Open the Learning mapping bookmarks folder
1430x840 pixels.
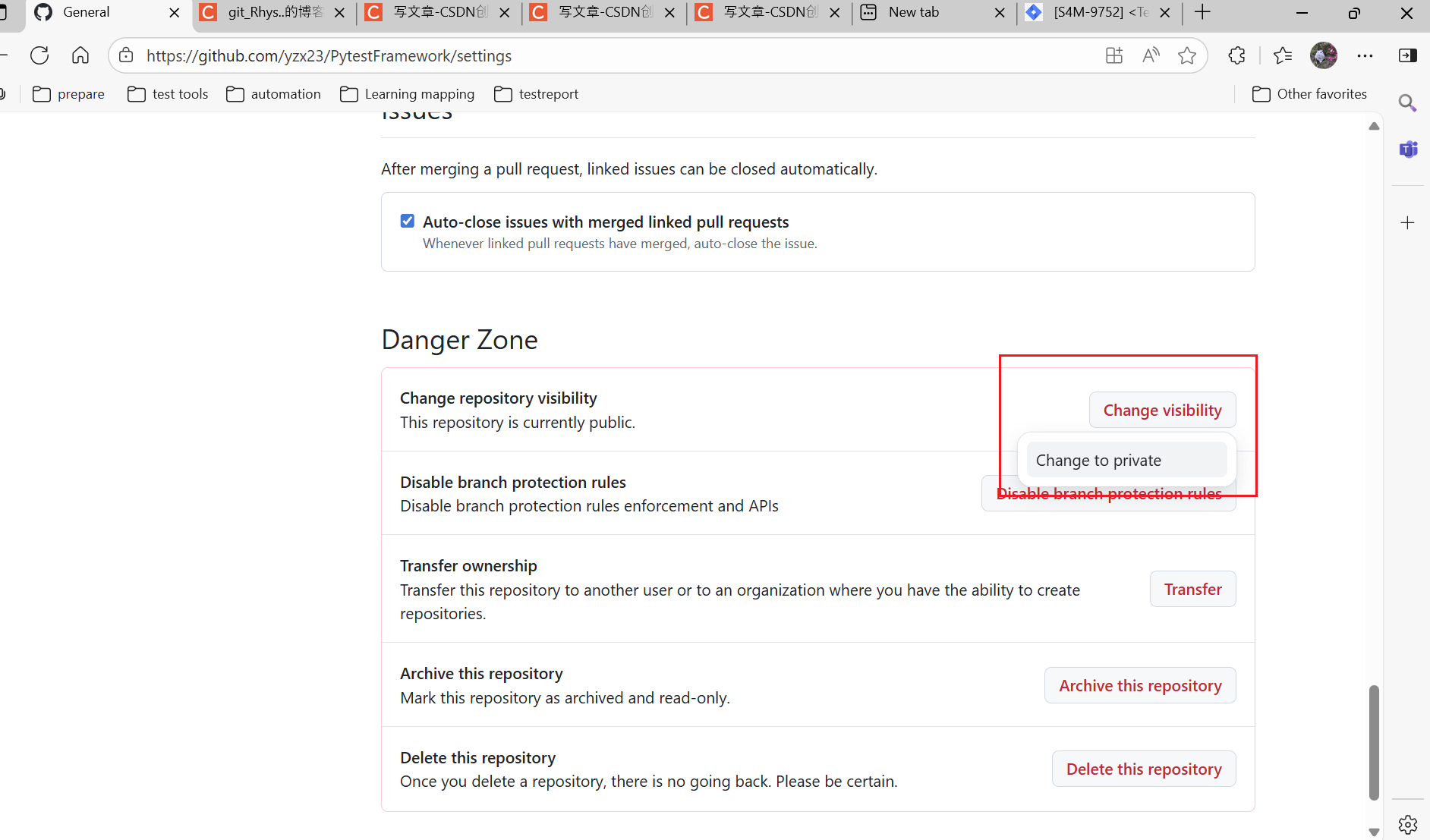click(x=408, y=93)
